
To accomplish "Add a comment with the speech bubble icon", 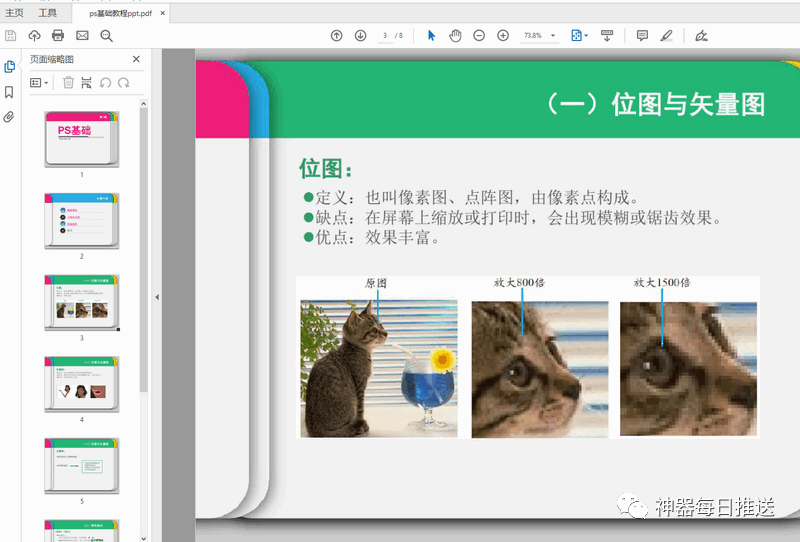I will click(642, 35).
